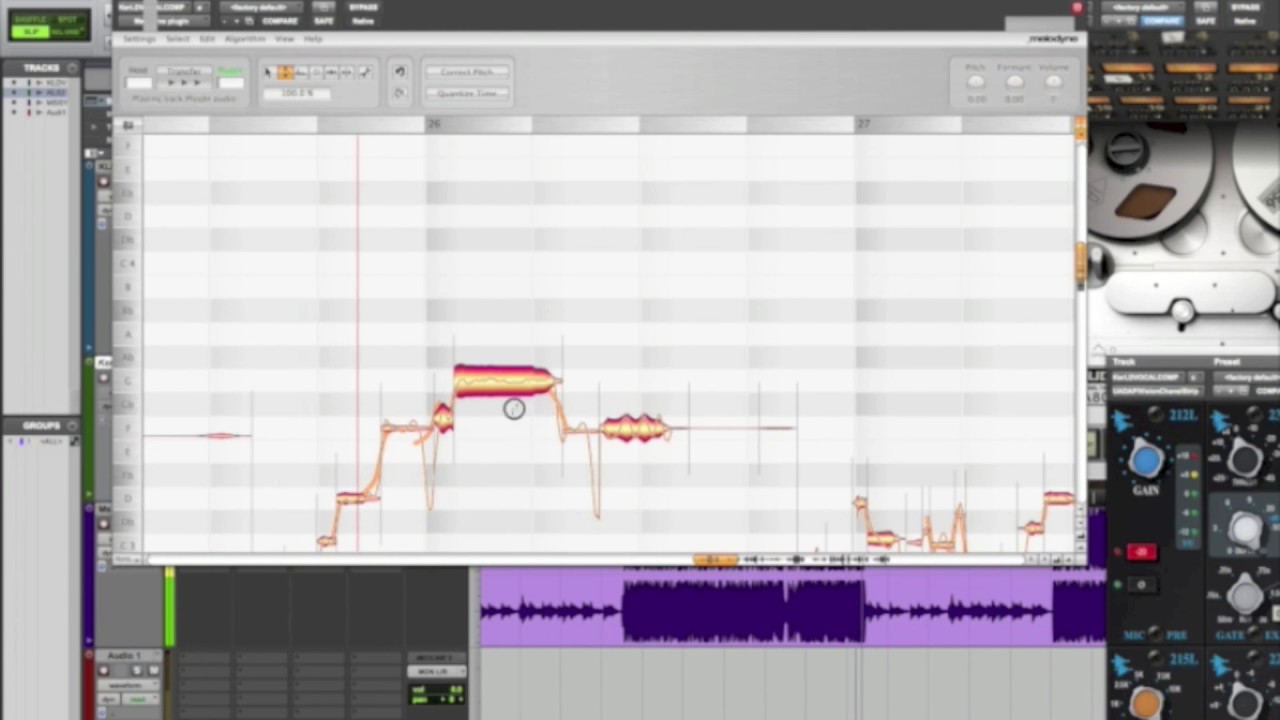The height and width of the screenshot is (720, 1280).
Task: Select Melodyne's main arrow tool
Action: (268, 72)
